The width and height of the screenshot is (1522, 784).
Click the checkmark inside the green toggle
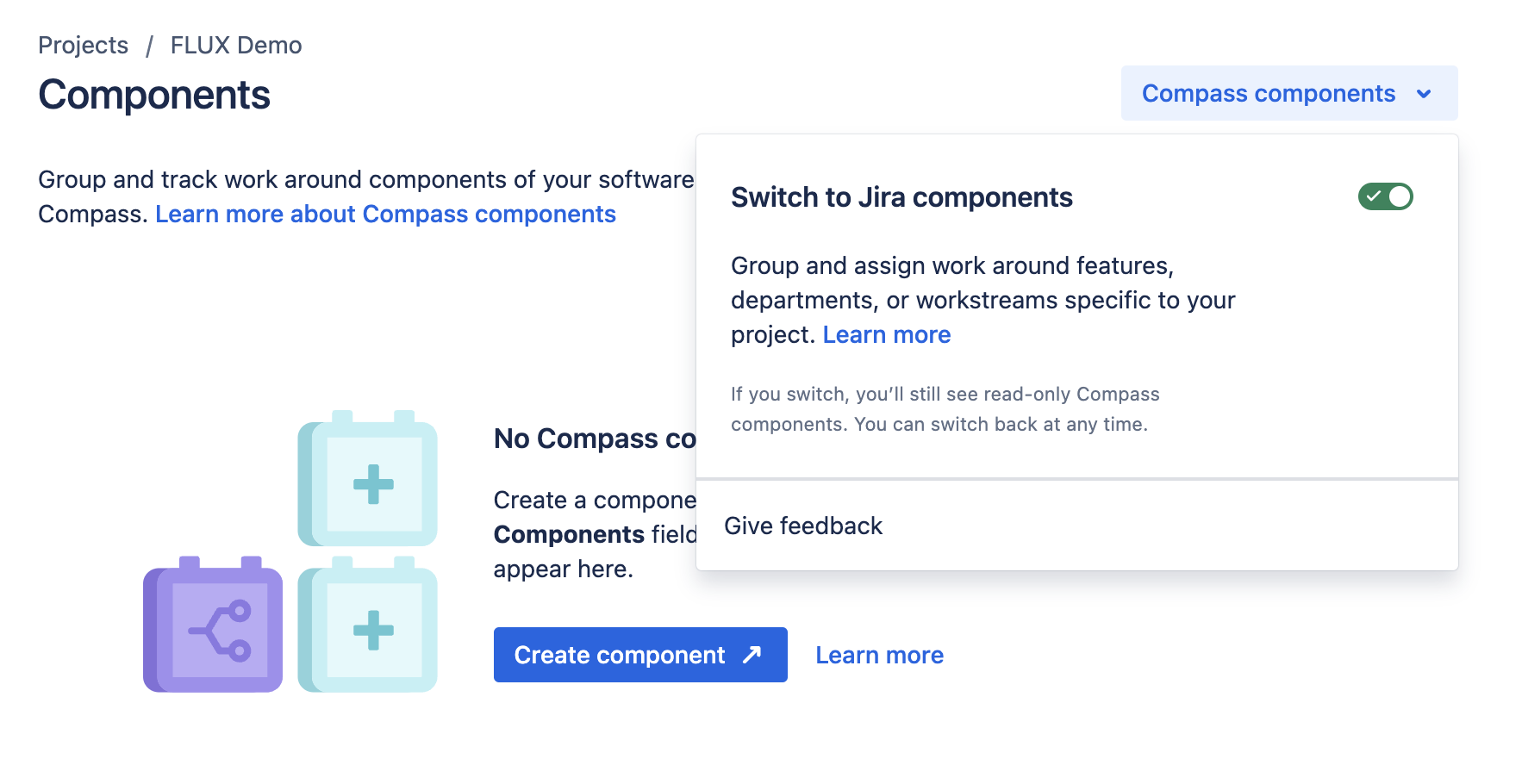pyautogui.click(x=1374, y=196)
